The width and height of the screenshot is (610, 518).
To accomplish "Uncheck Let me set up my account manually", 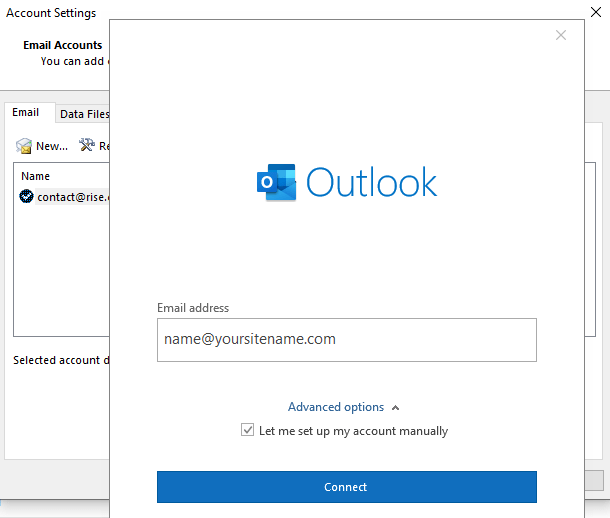I will point(247,430).
